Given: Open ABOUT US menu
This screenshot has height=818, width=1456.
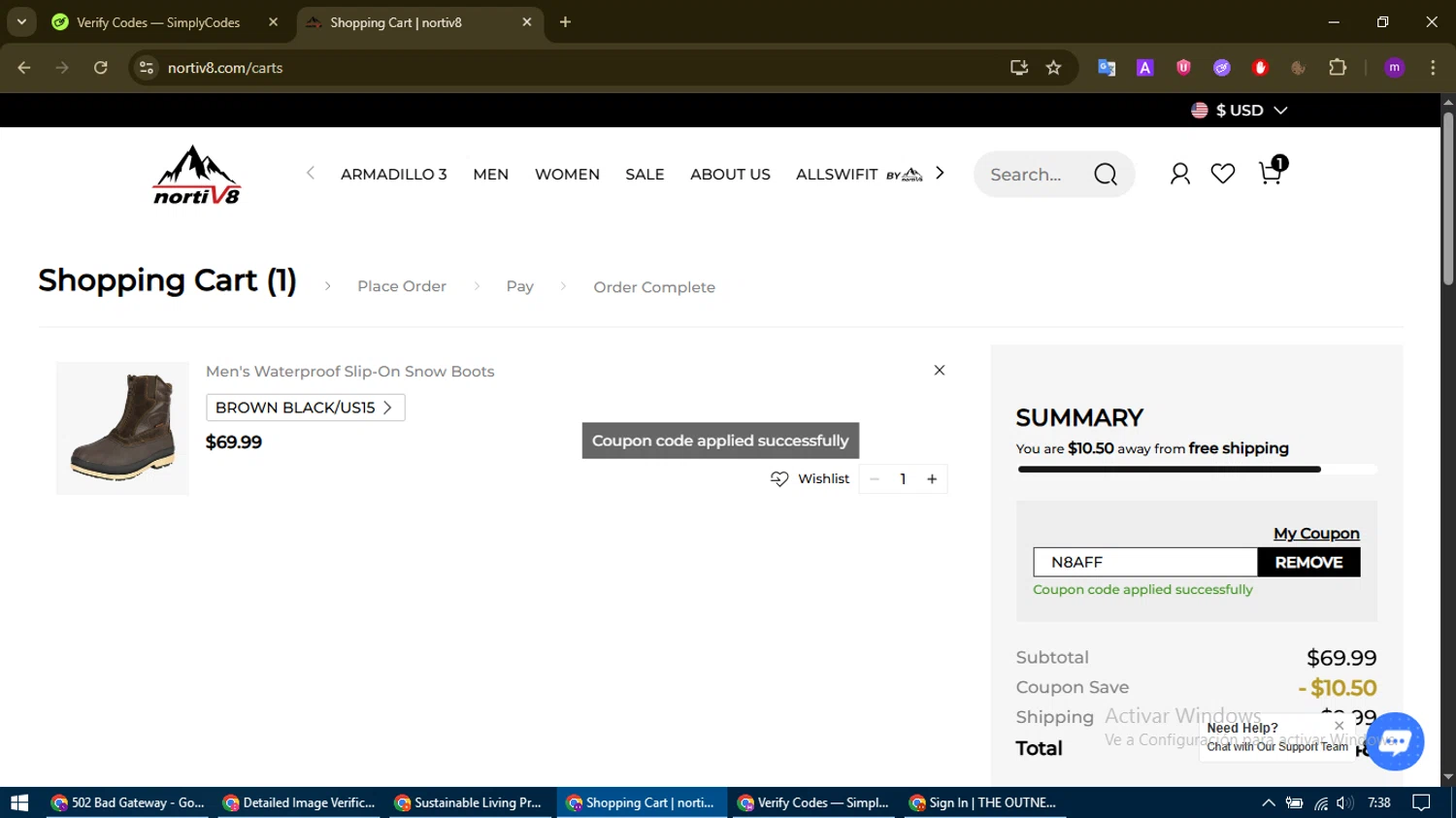Looking at the screenshot, I should pyautogui.click(x=730, y=175).
